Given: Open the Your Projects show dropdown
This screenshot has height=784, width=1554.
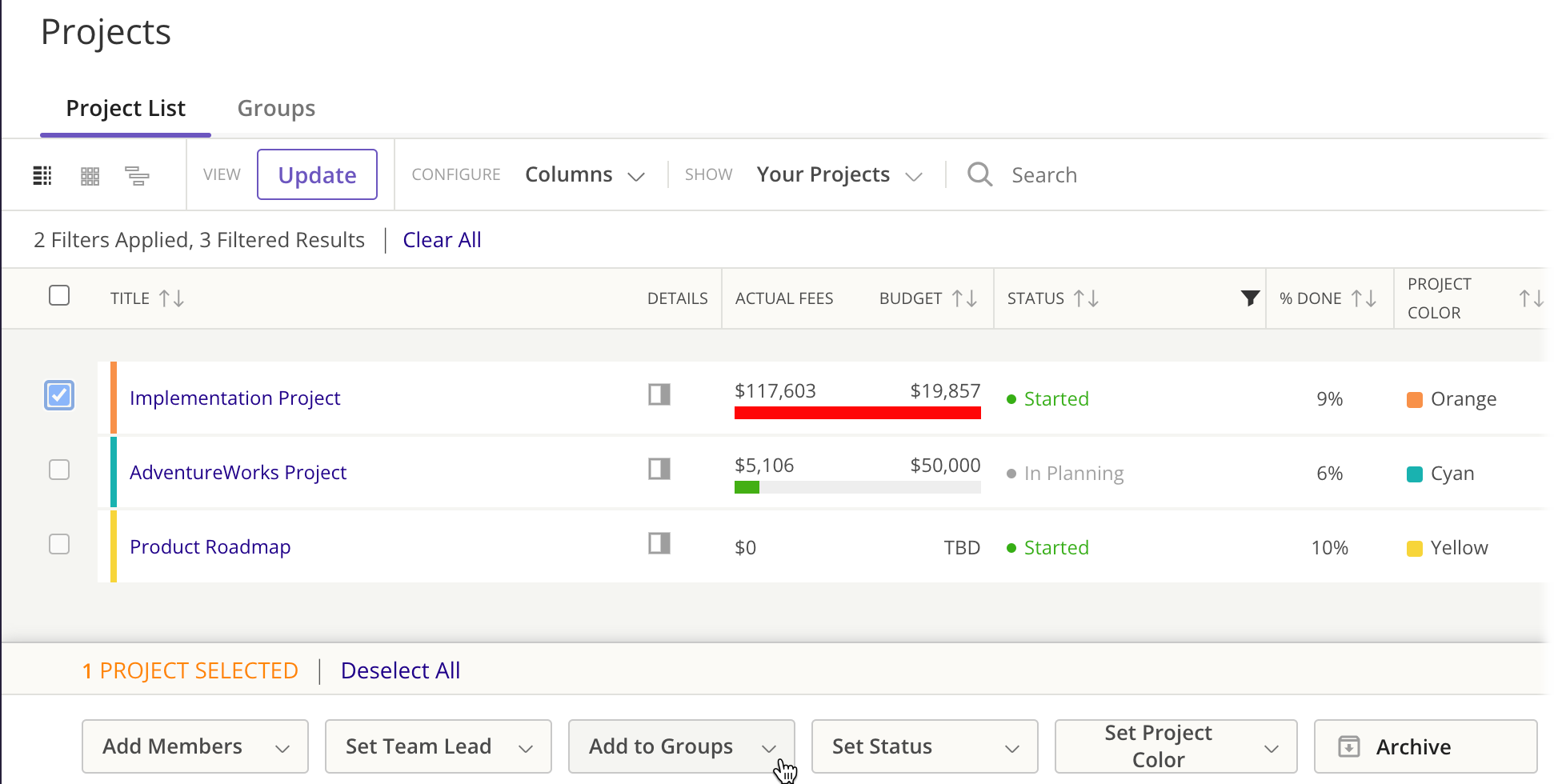Looking at the screenshot, I should pyautogui.click(x=839, y=175).
